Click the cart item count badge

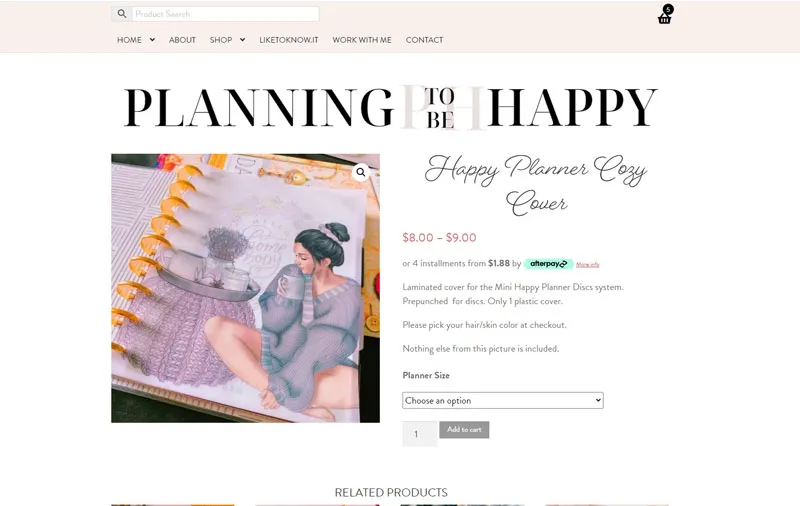pos(668,9)
